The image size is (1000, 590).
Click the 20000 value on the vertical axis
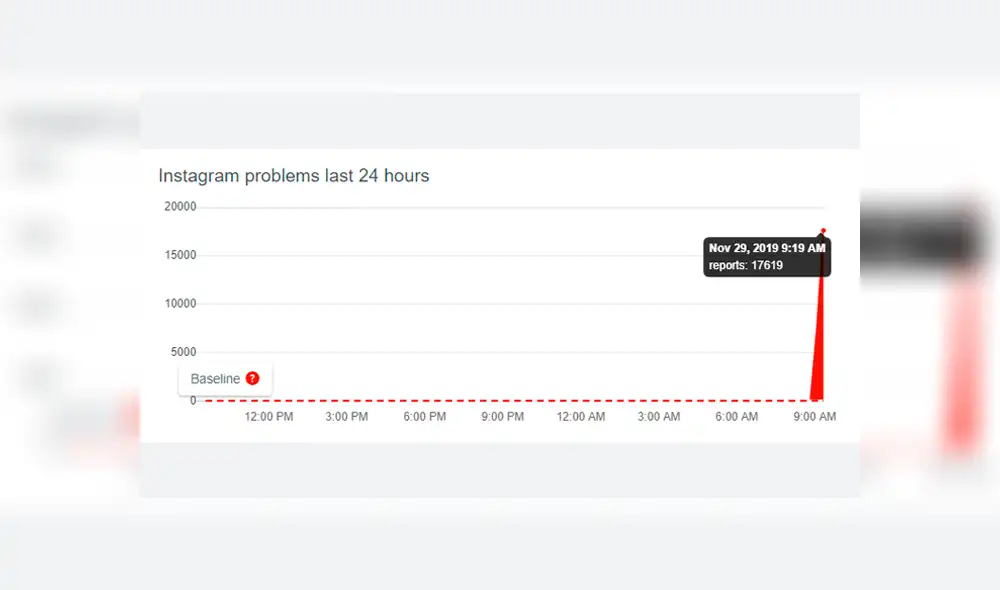coord(180,207)
